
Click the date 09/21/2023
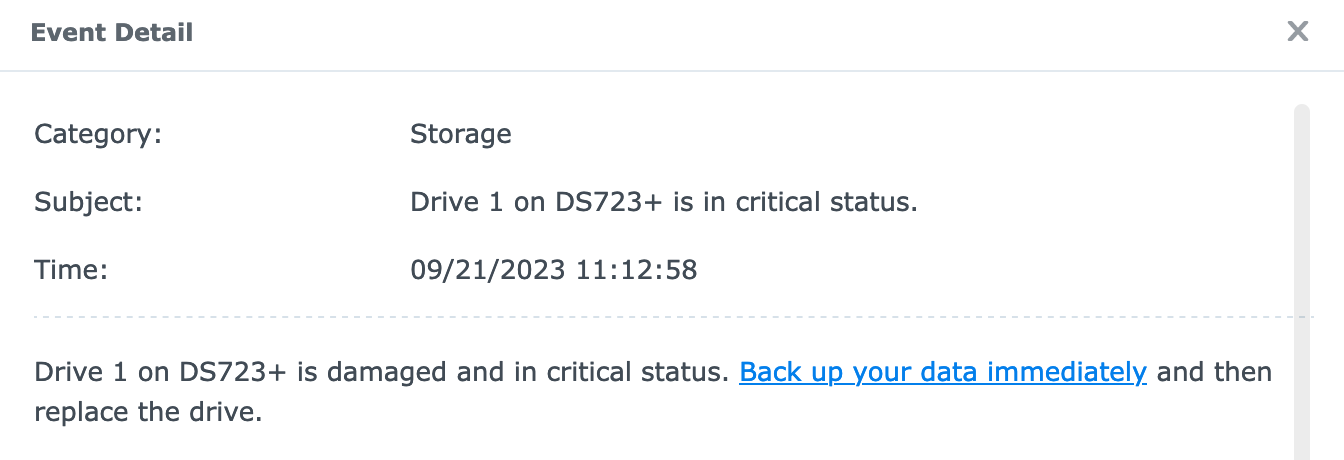pos(488,270)
